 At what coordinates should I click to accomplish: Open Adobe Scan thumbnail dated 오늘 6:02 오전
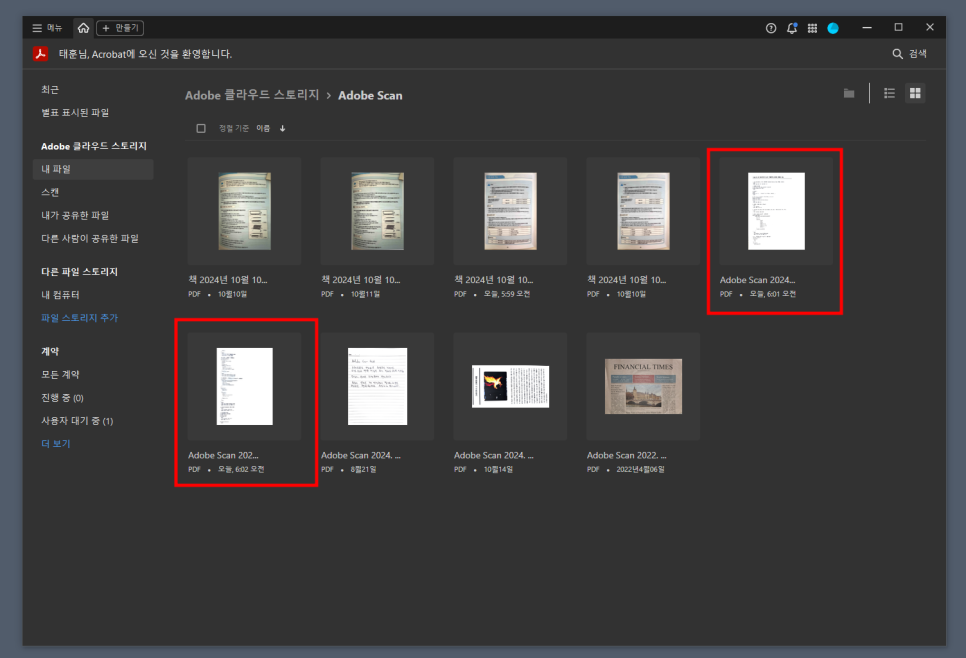(x=245, y=386)
